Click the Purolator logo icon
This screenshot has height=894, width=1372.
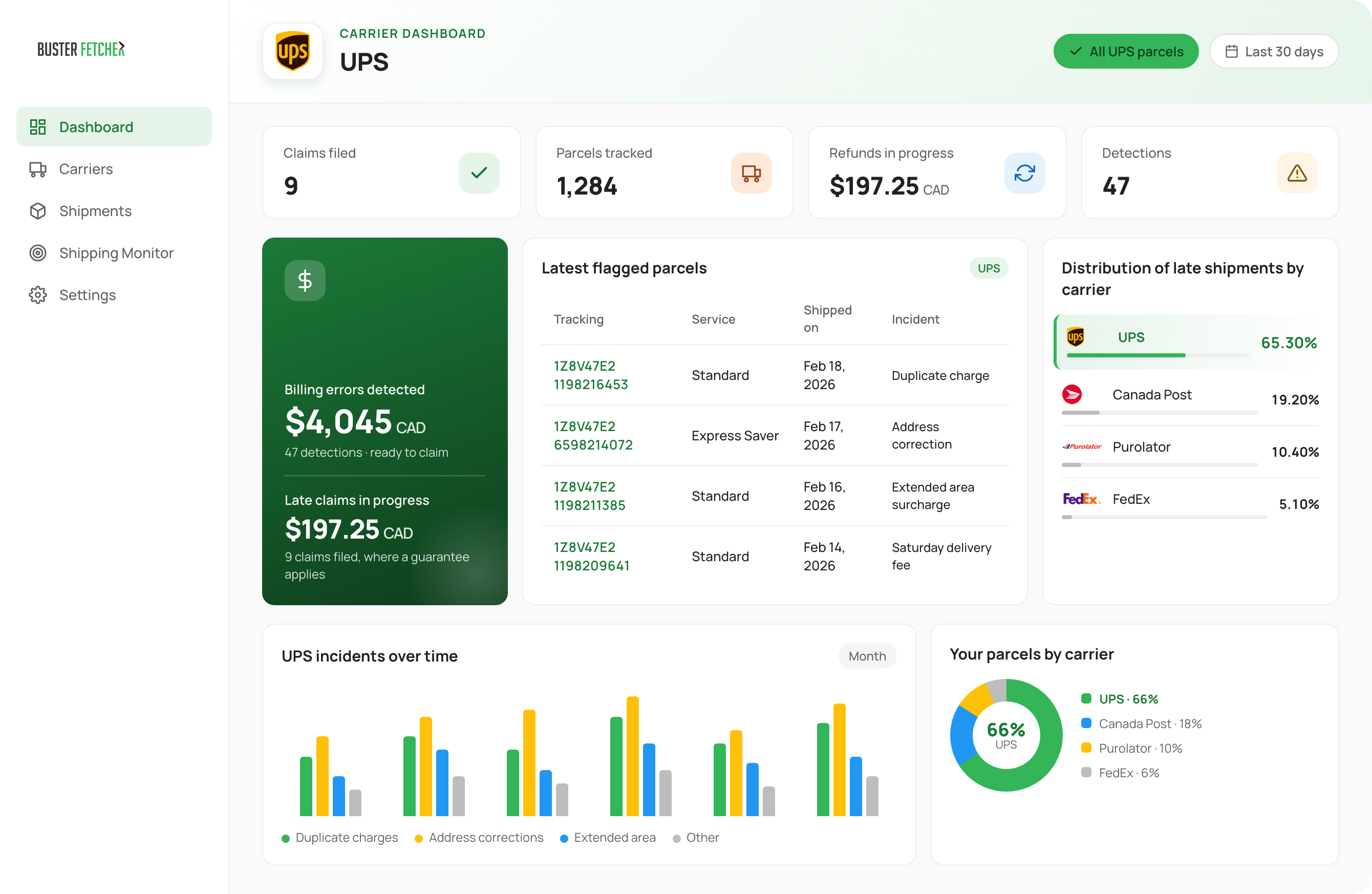click(x=1081, y=446)
